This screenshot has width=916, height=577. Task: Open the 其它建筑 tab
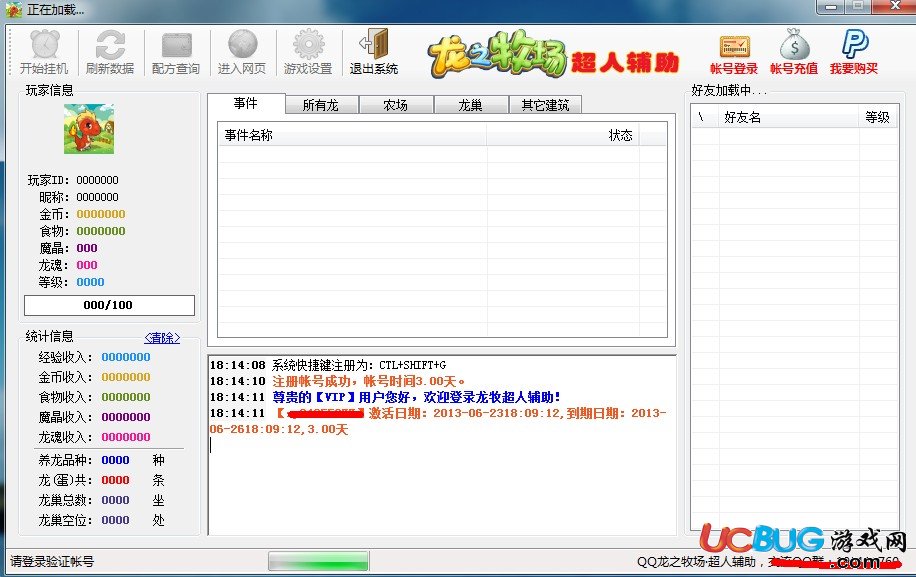pos(545,105)
